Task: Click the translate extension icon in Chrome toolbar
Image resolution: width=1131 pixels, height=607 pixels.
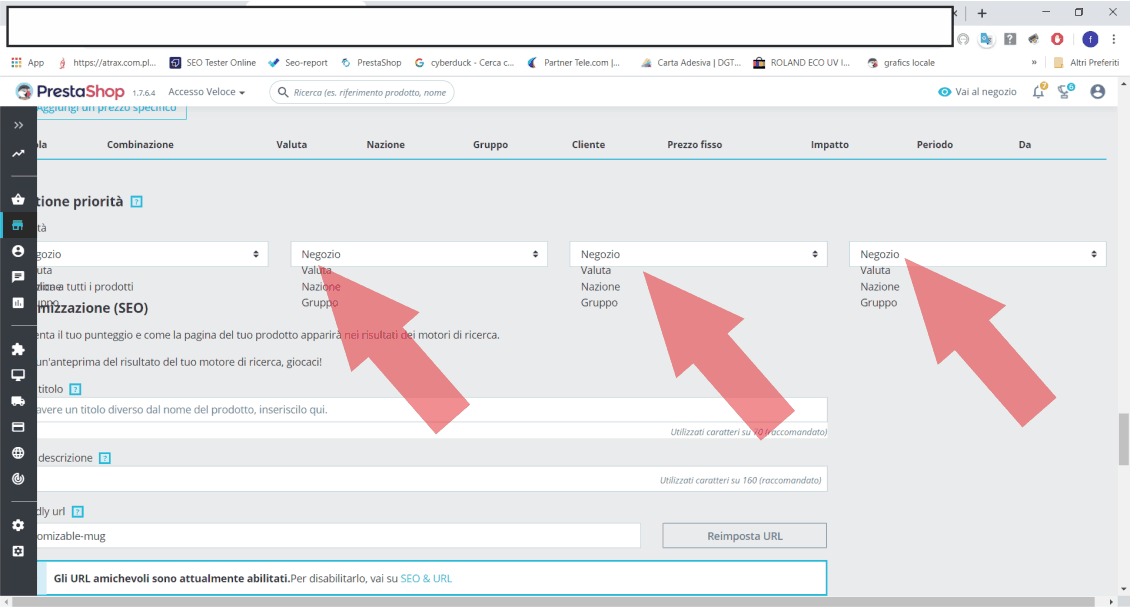Action: (986, 39)
